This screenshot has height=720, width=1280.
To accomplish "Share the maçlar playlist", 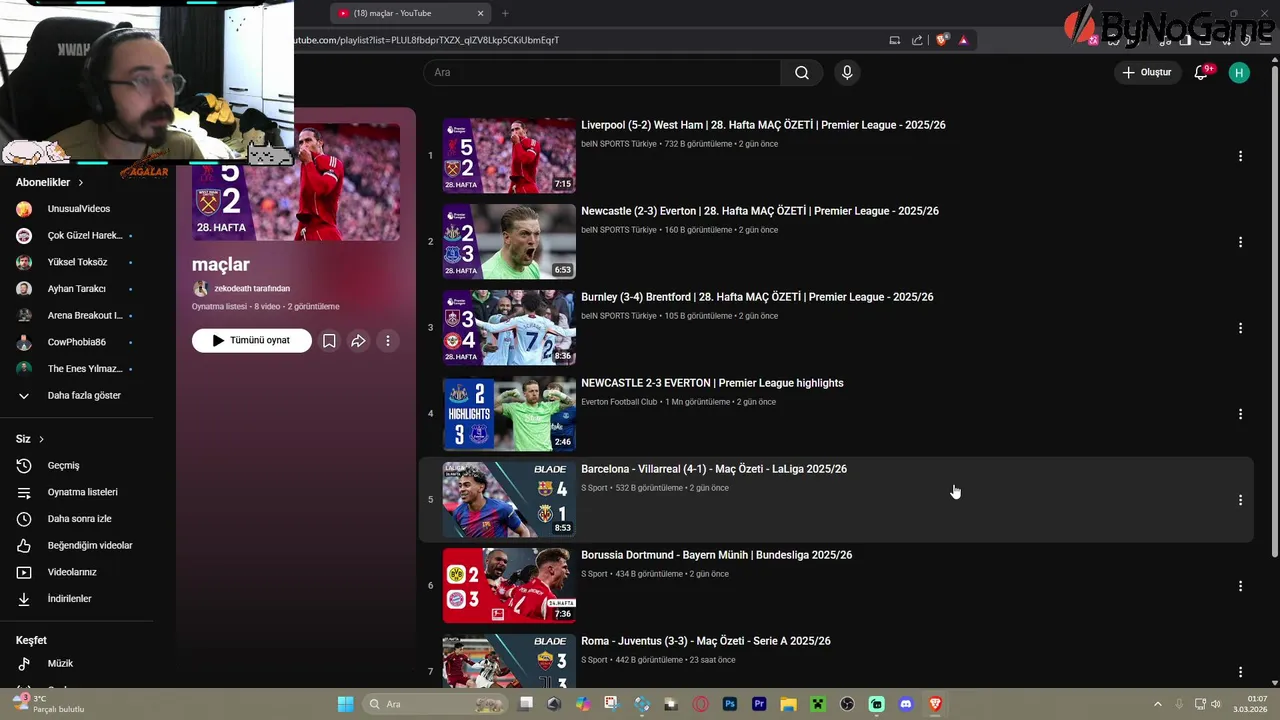I will pos(358,341).
